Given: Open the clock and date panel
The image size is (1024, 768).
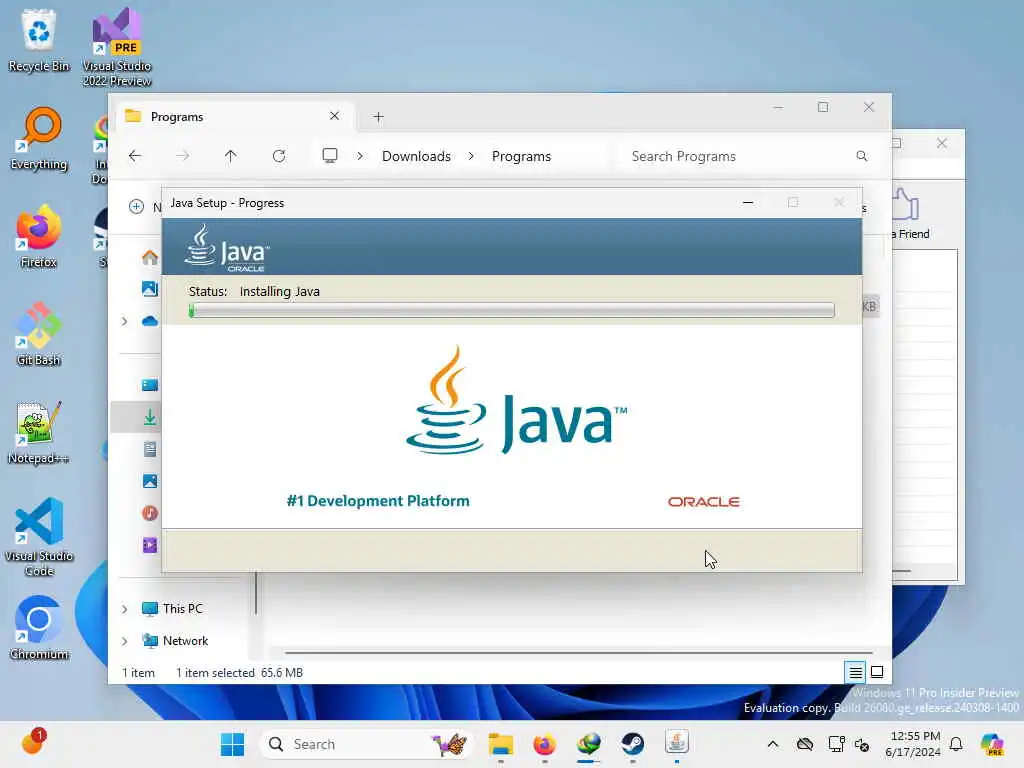Looking at the screenshot, I should [x=915, y=744].
